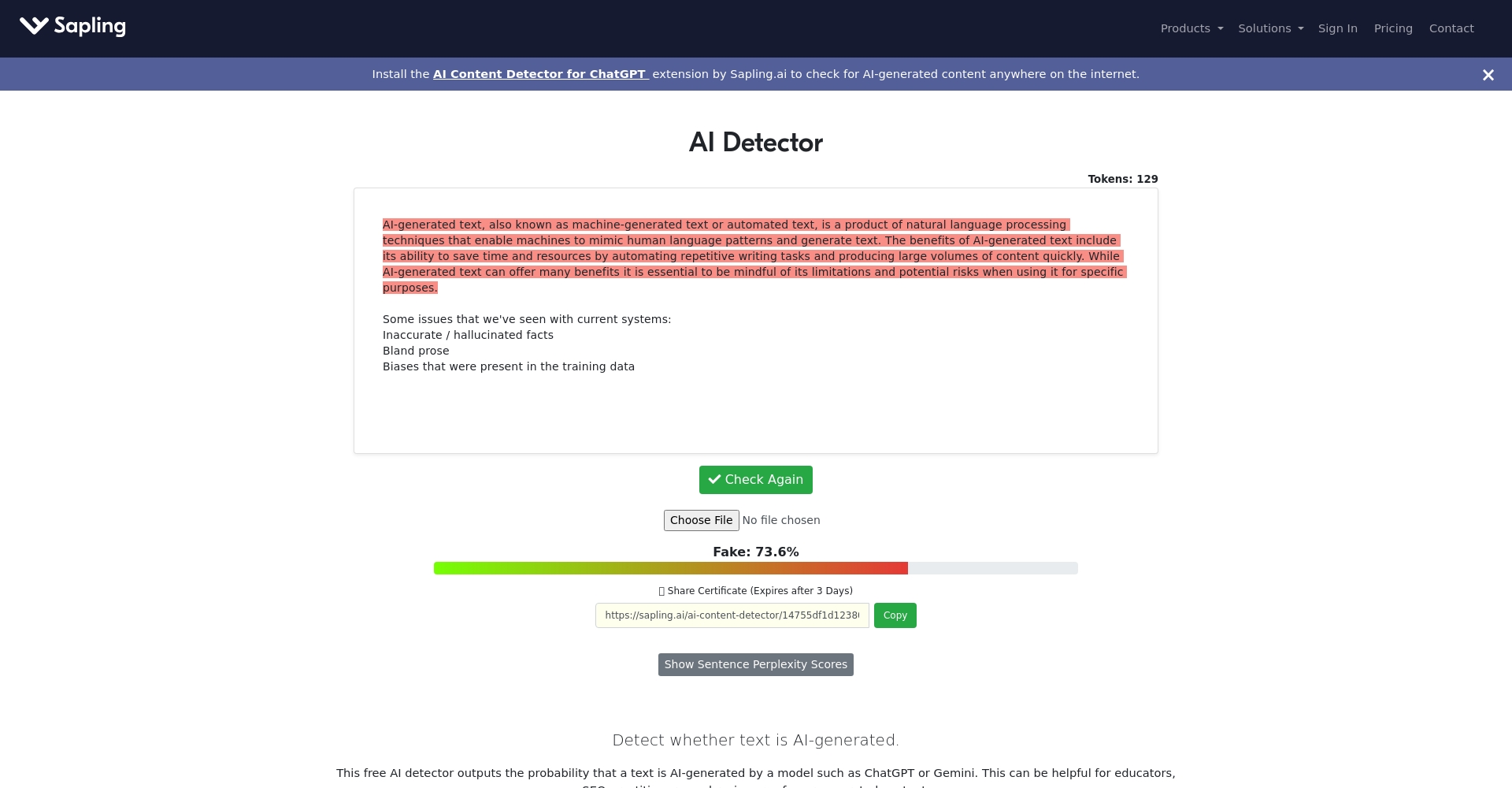Open the Pricing page

1393,28
